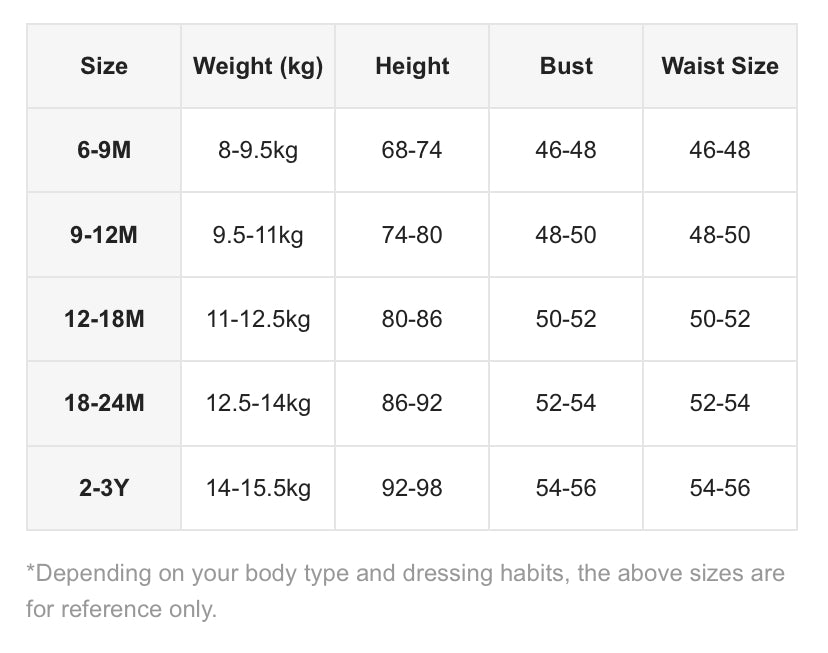
Task: Click the 92-98 height cell
Action: (412, 488)
